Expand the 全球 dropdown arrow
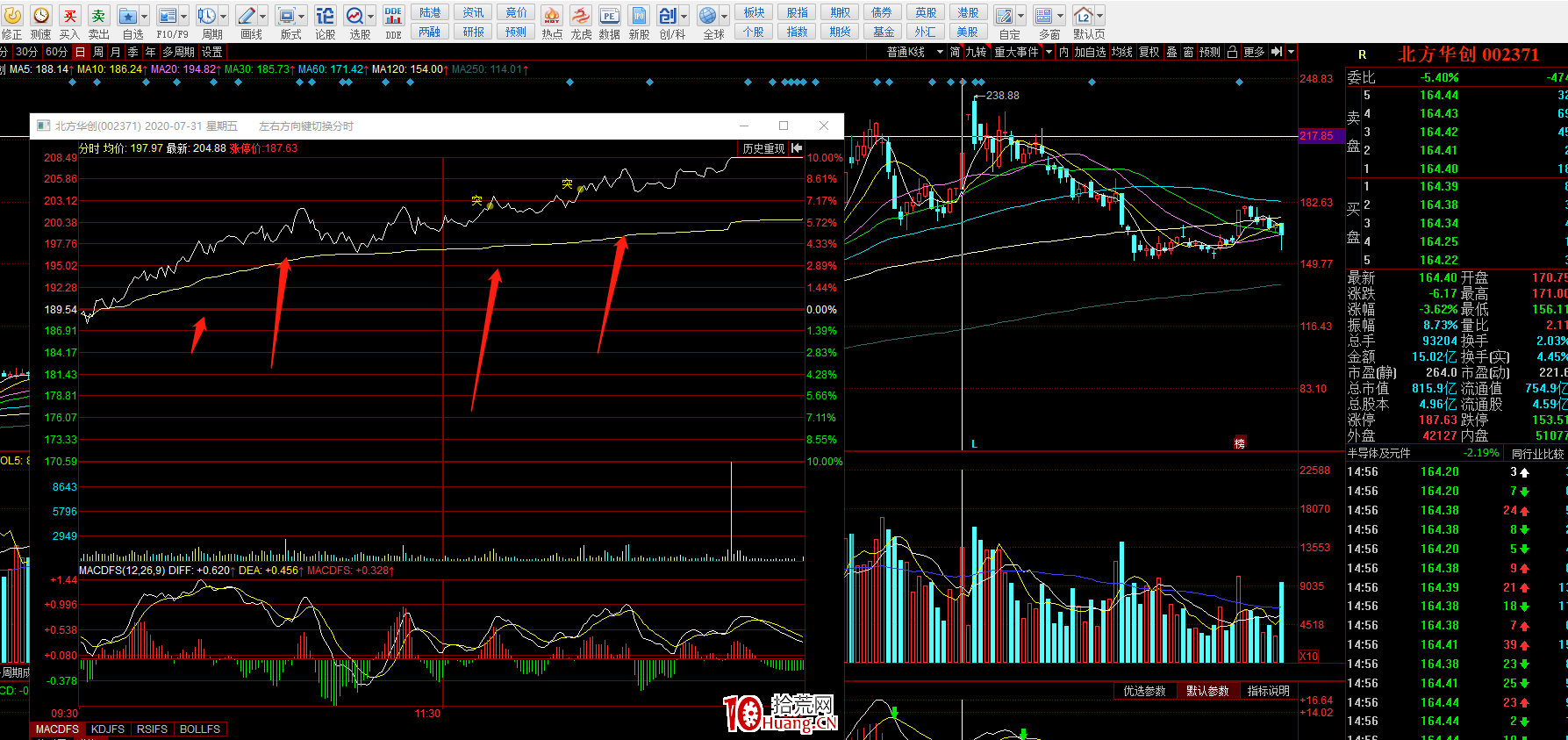1568x740 pixels. pos(725,16)
